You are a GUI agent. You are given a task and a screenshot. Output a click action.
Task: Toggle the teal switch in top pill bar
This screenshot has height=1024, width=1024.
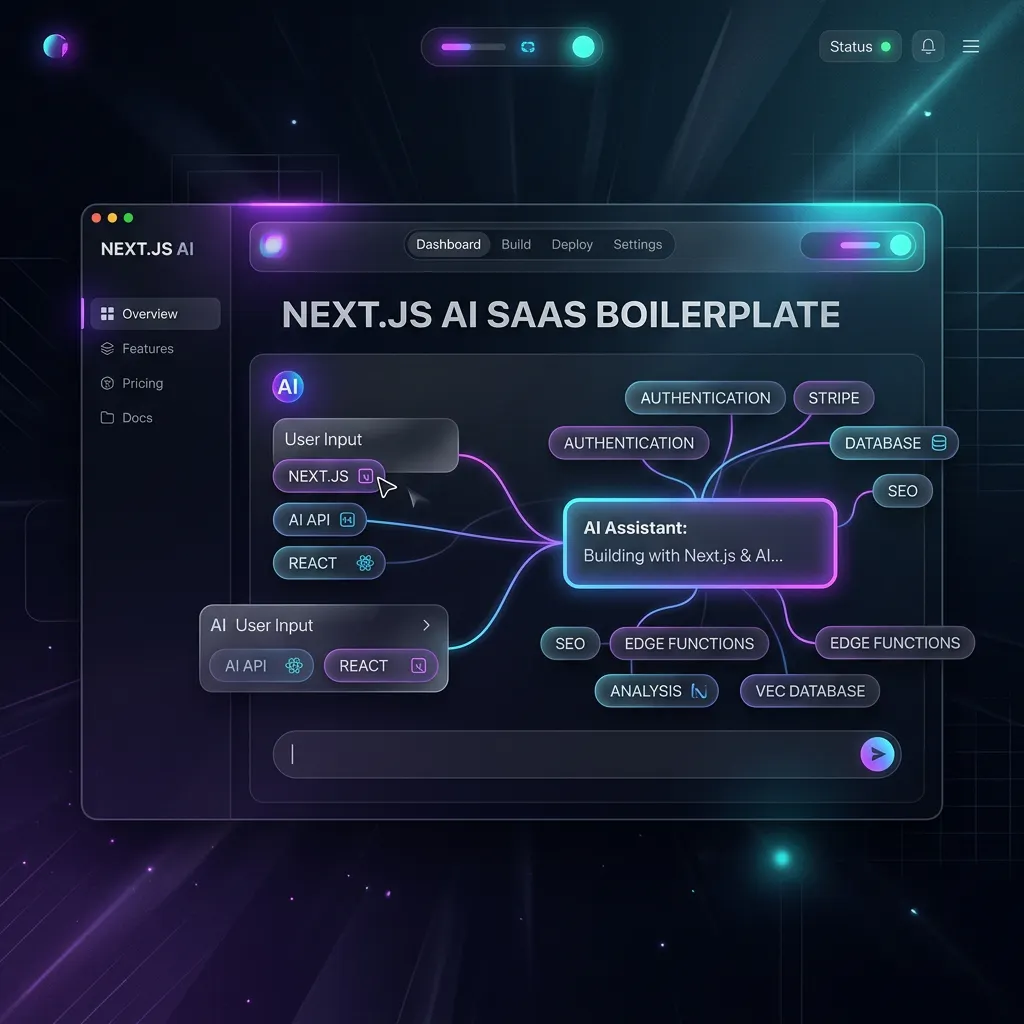tap(583, 47)
